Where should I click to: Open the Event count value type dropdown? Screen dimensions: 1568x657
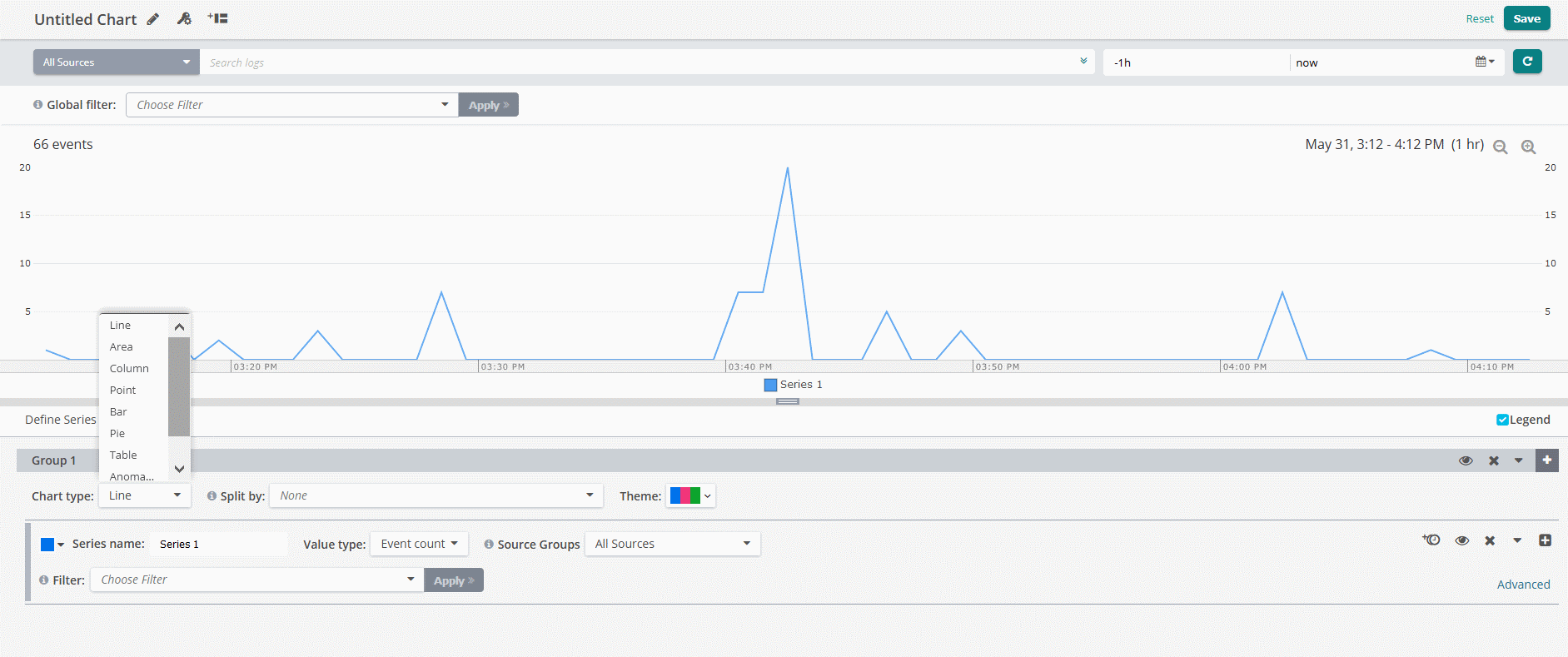tap(419, 544)
